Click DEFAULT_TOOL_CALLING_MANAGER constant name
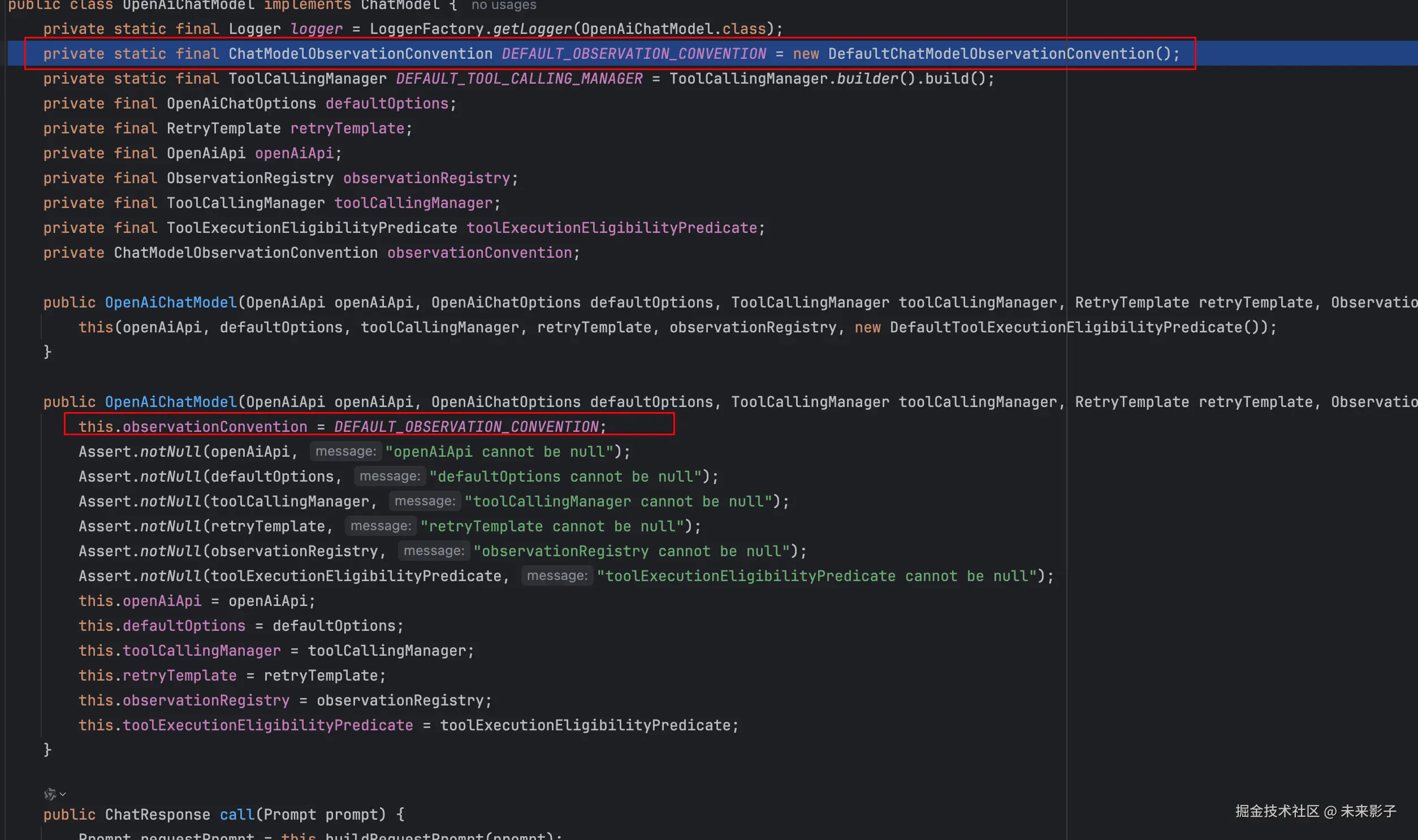The height and width of the screenshot is (840, 1418). [x=519, y=79]
